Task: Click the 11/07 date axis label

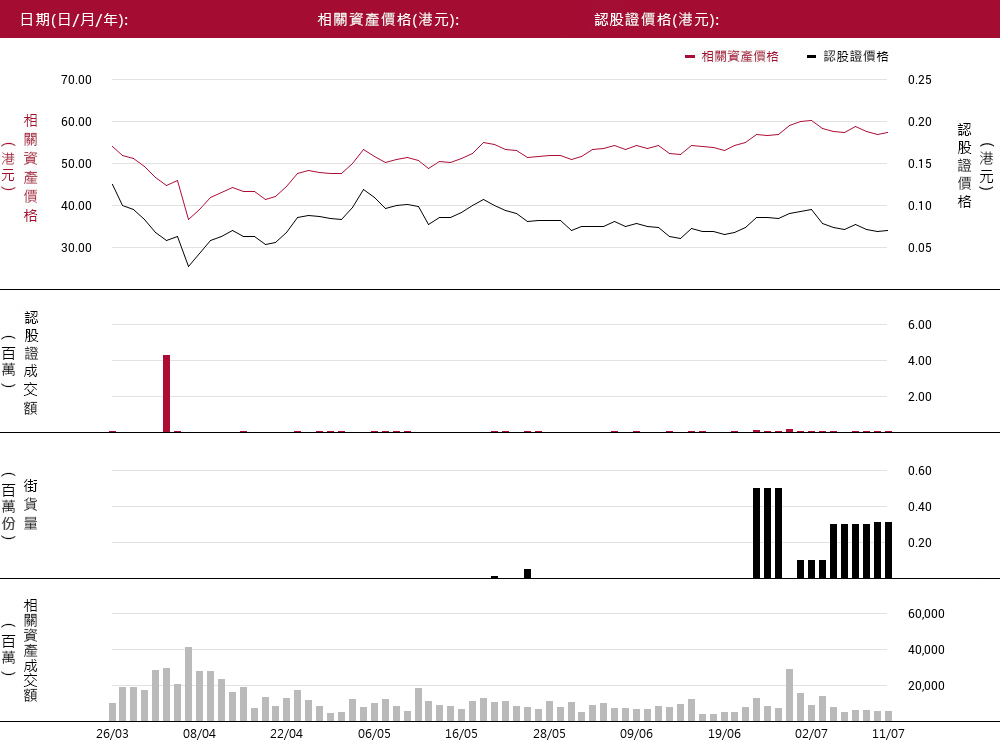Action: coord(888,734)
